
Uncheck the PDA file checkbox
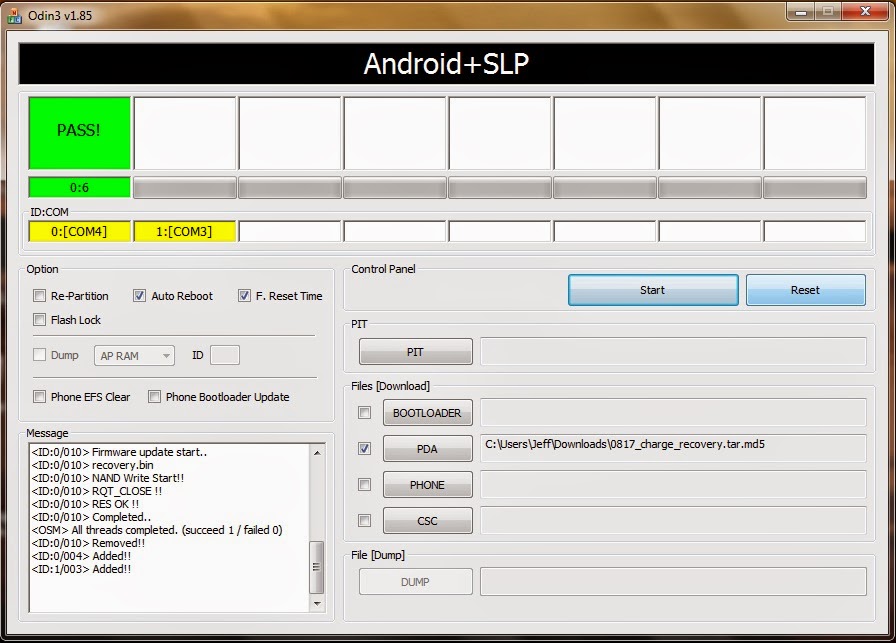[364, 449]
